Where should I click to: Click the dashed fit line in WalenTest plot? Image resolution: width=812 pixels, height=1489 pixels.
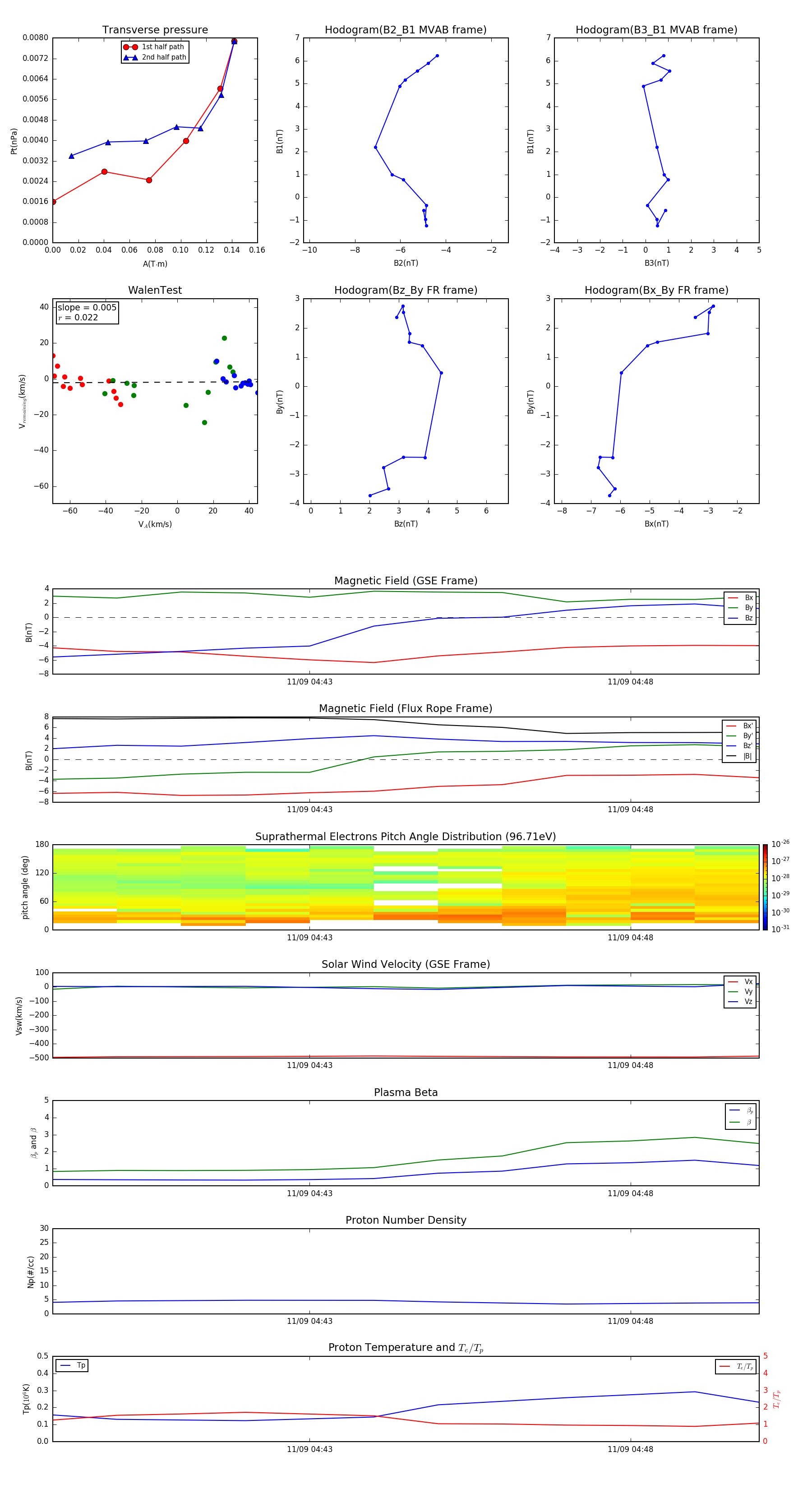[155, 382]
